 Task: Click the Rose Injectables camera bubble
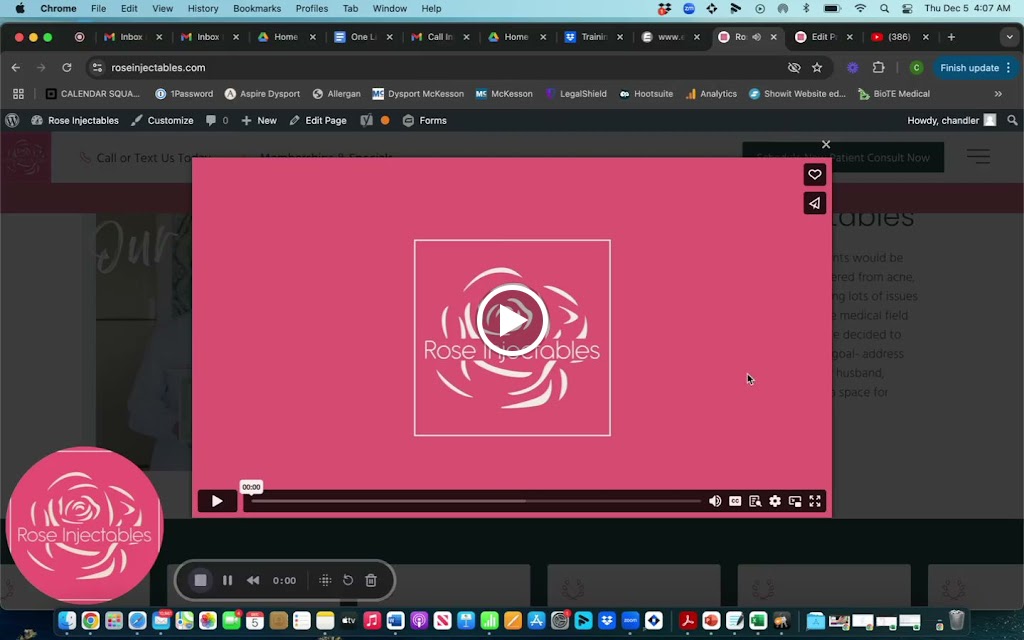click(x=84, y=525)
